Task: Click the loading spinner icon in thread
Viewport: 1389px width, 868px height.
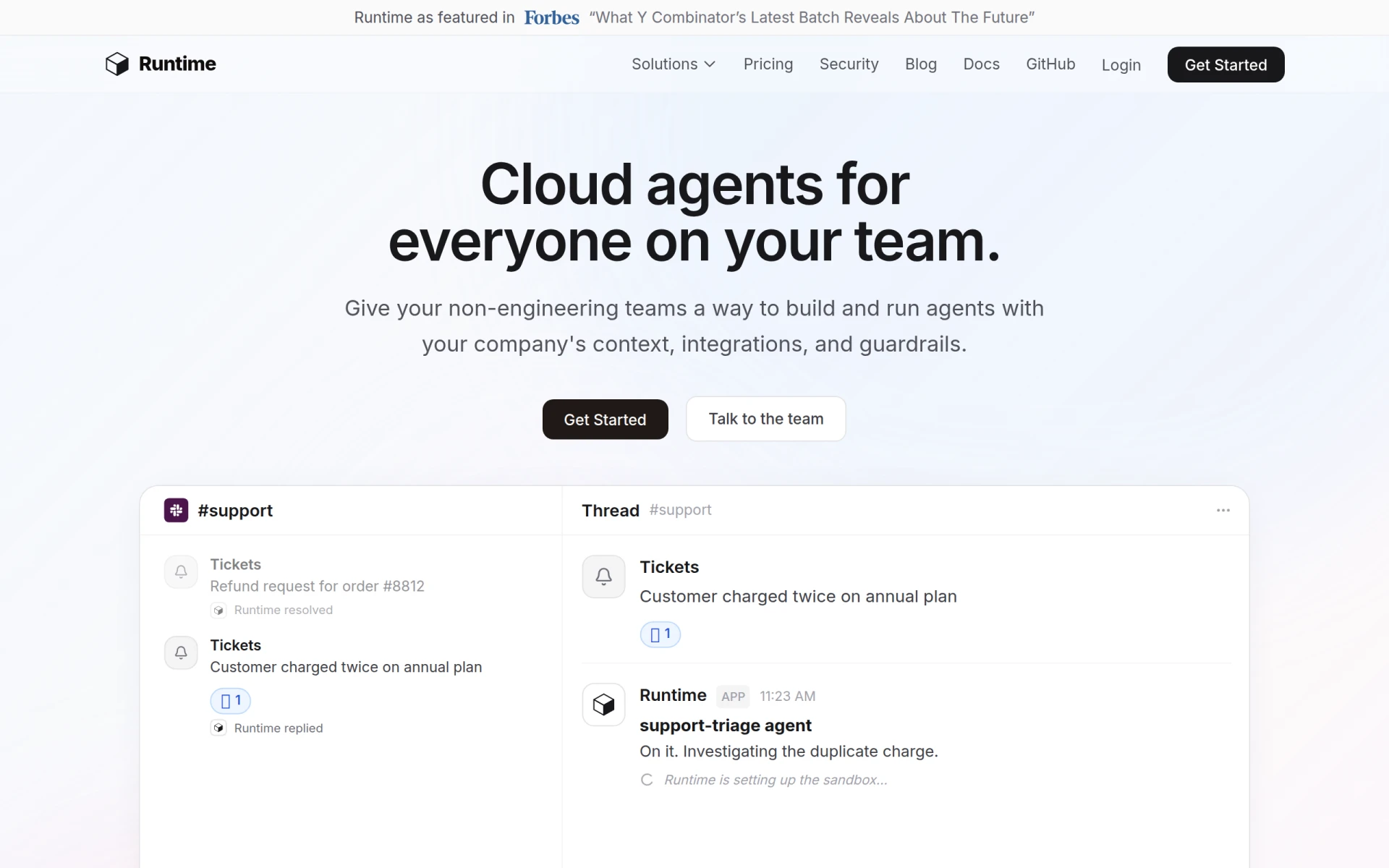Action: coord(647,780)
